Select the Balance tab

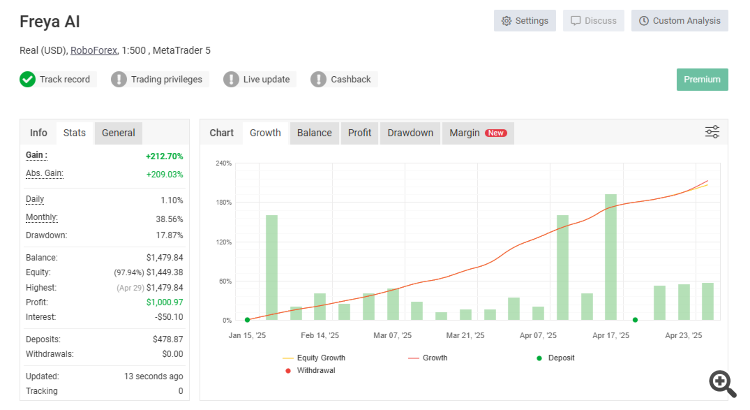click(314, 133)
